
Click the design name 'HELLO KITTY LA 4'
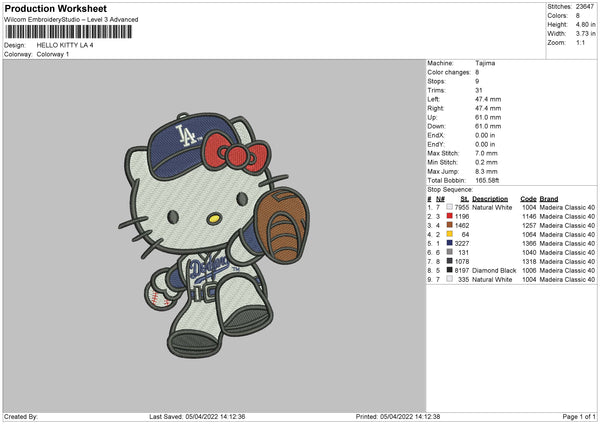coord(65,45)
